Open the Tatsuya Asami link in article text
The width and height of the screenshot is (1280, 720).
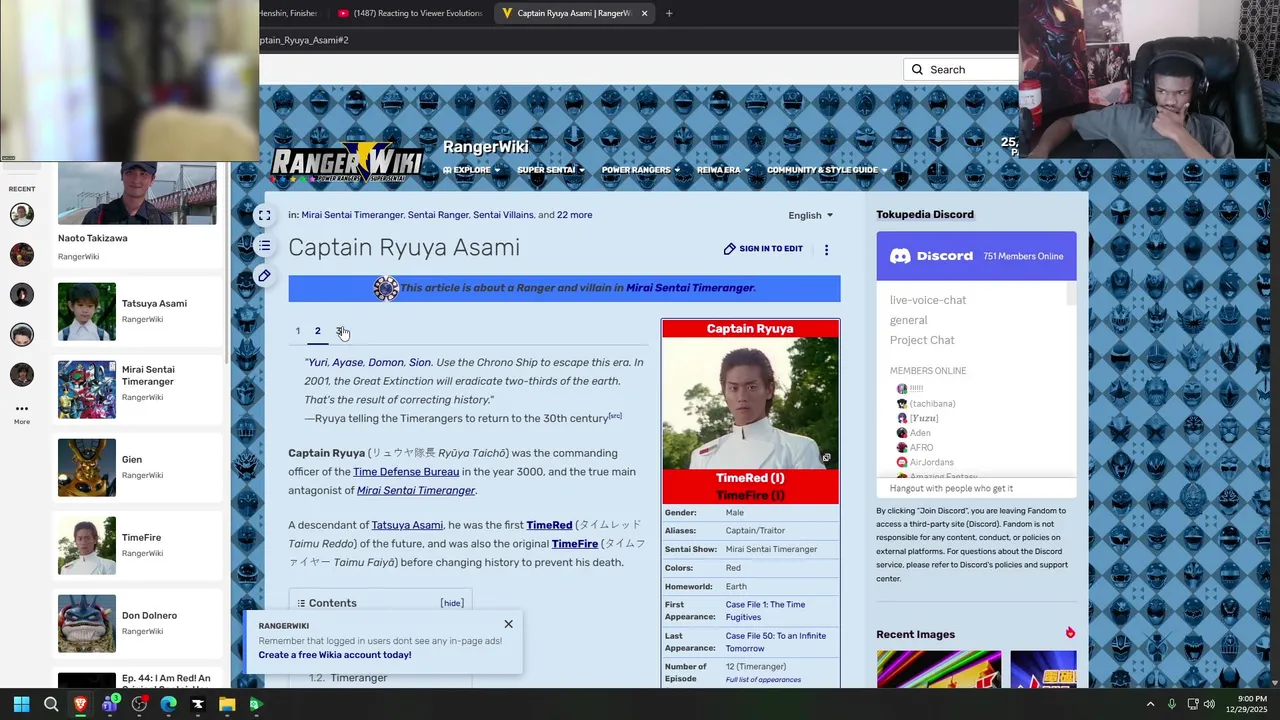407,525
